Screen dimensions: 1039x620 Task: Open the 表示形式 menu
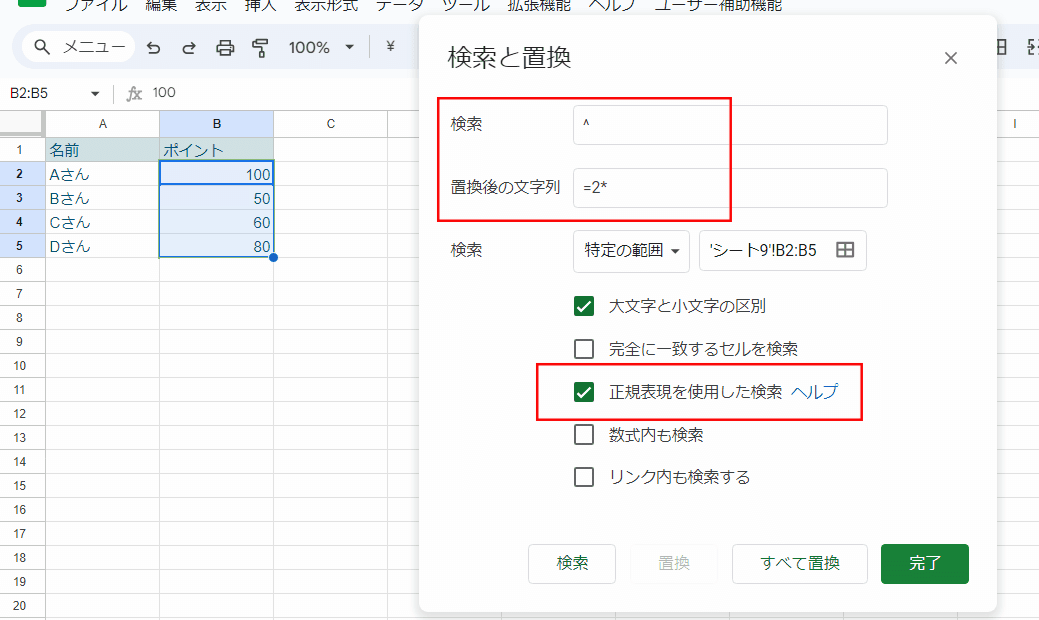326,6
